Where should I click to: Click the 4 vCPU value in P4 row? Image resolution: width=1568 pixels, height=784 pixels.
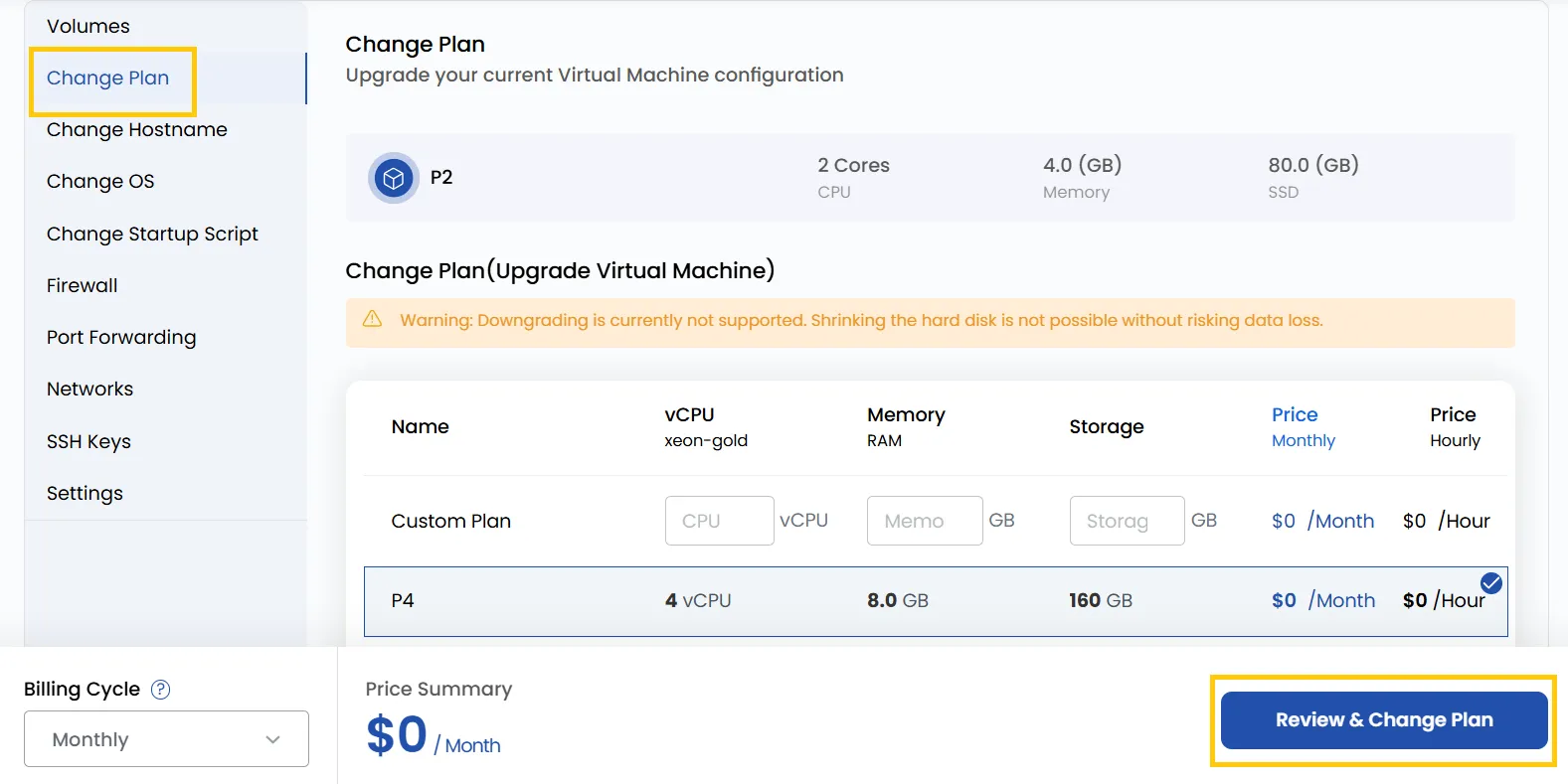coord(698,600)
